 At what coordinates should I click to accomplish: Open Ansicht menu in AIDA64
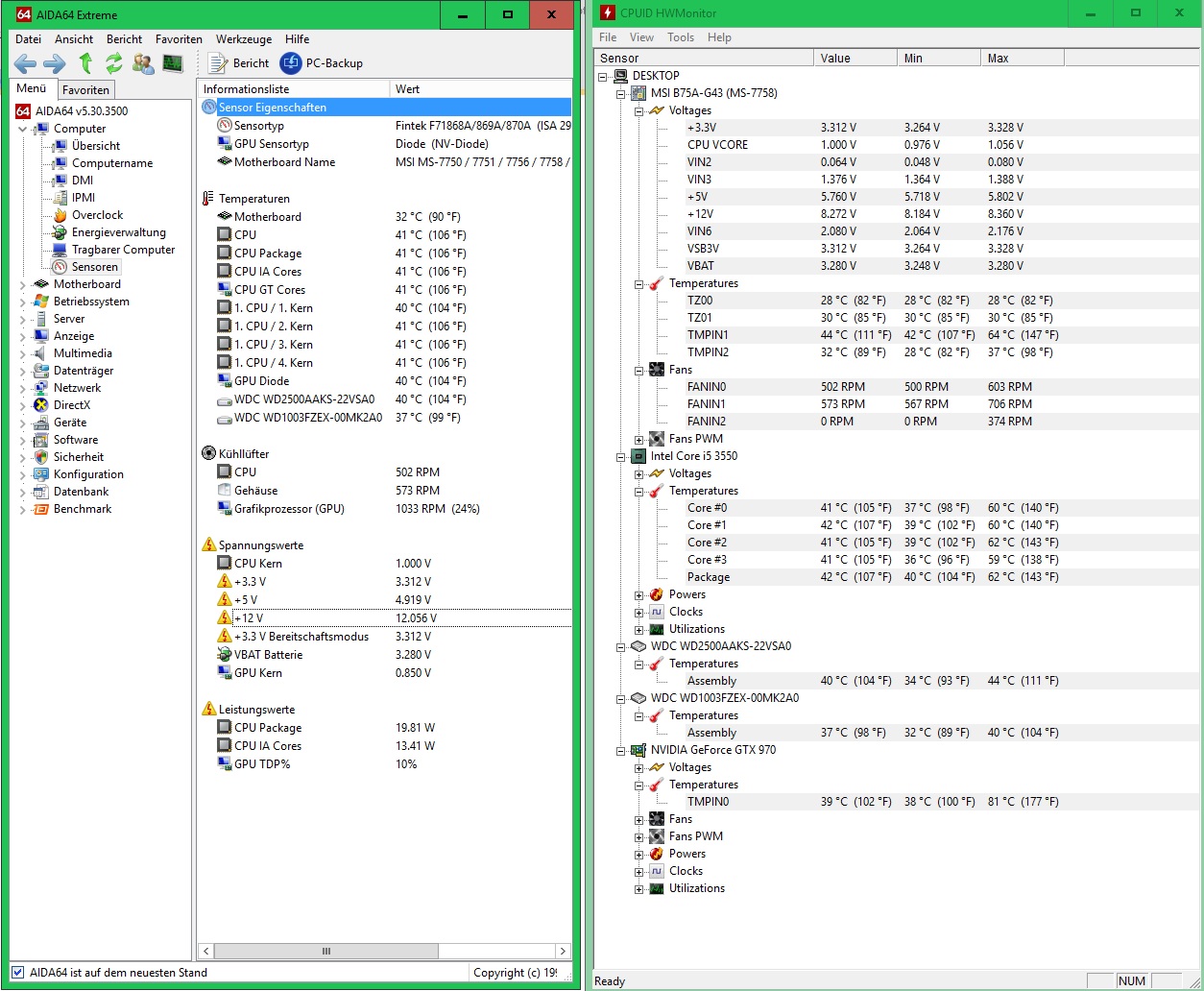[74, 39]
